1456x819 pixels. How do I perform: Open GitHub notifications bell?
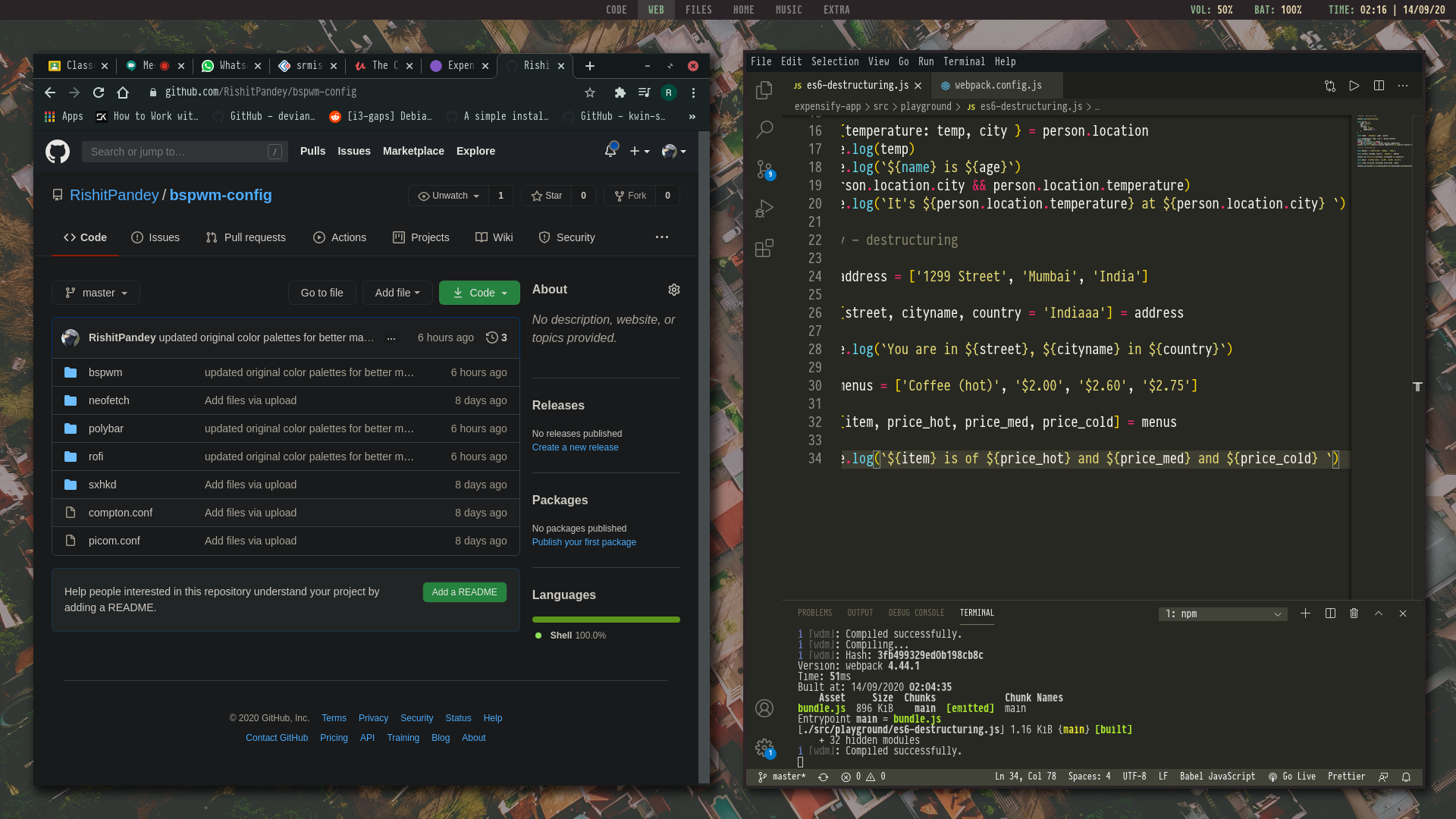[610, 151]
